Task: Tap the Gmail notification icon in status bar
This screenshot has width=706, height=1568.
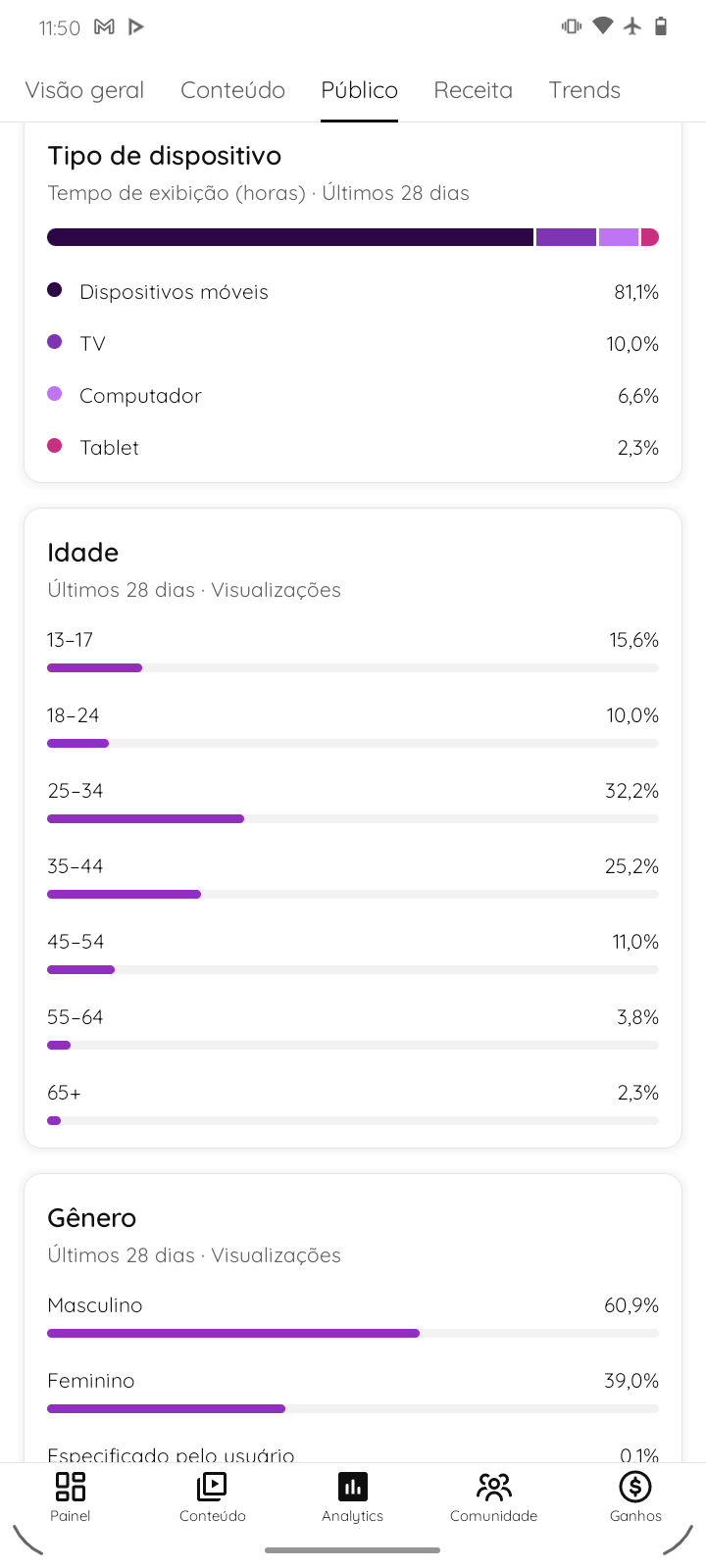Action: pyautogui.click(x=104, y=26)
